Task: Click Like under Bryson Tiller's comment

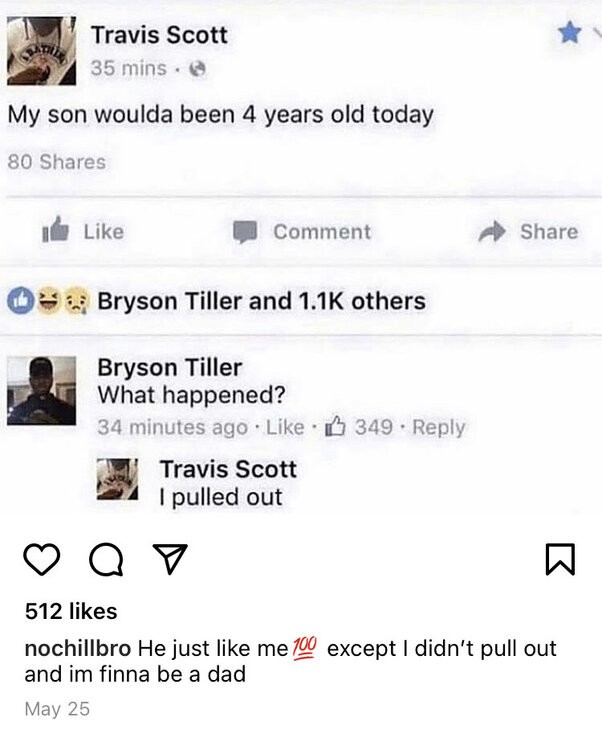Action: [x=286, y=427]
